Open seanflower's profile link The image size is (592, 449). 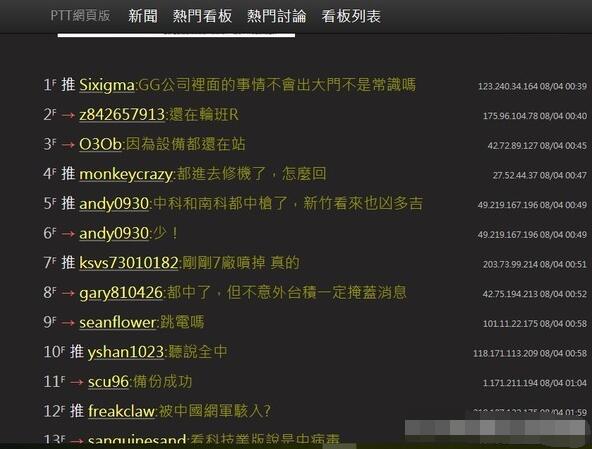coord(117,322)
